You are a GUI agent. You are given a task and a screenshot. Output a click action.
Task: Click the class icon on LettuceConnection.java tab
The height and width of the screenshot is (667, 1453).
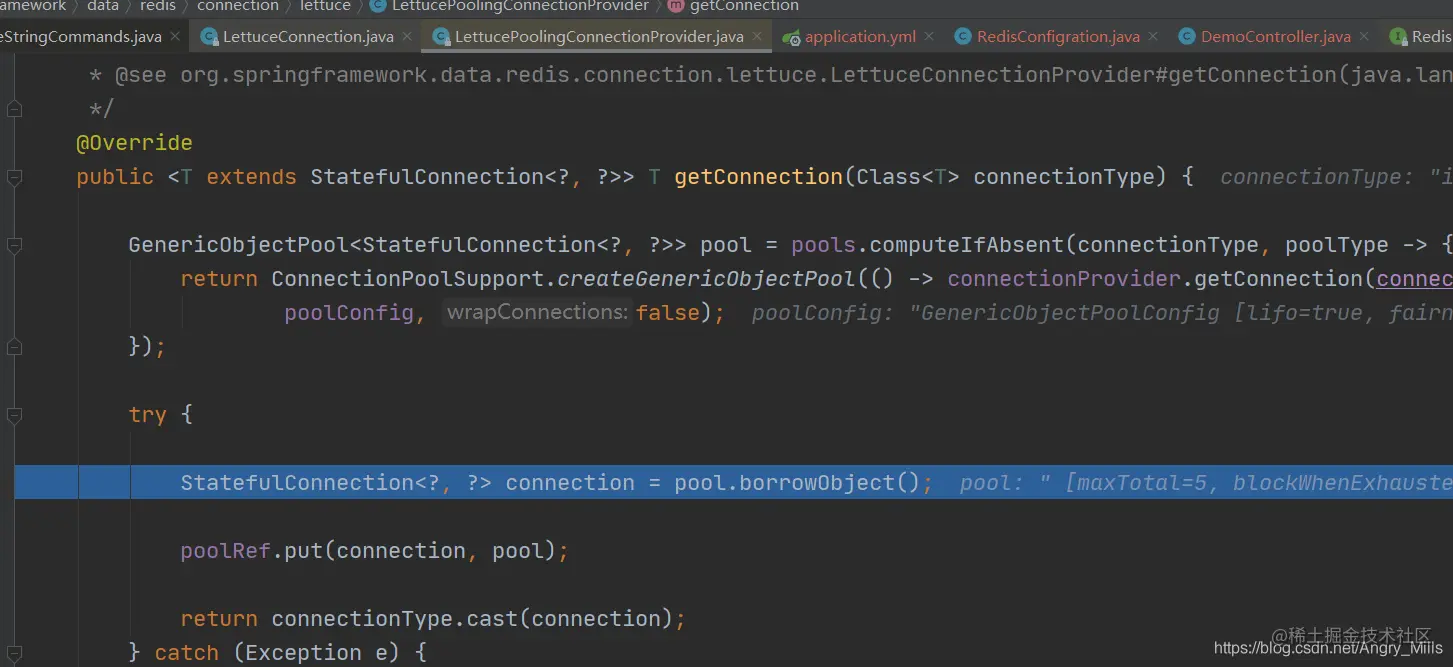209,37
